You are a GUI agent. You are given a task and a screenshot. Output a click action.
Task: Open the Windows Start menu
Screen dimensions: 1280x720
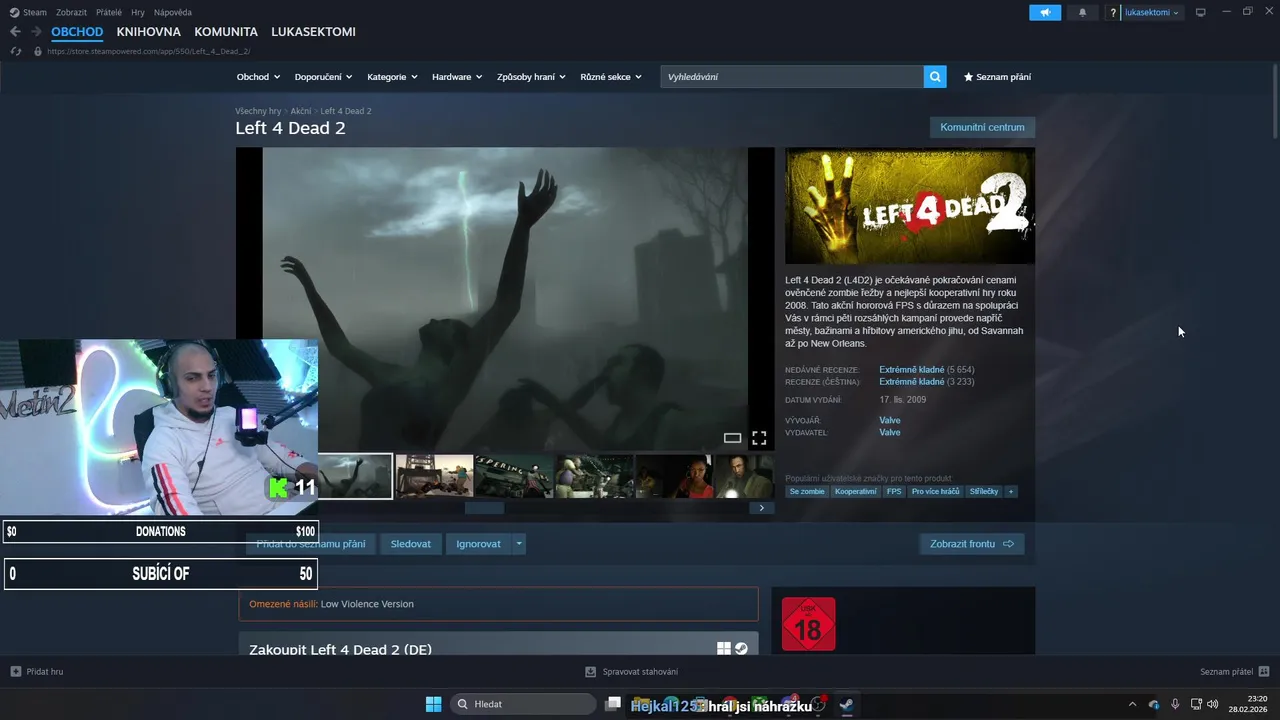point(433,704)
